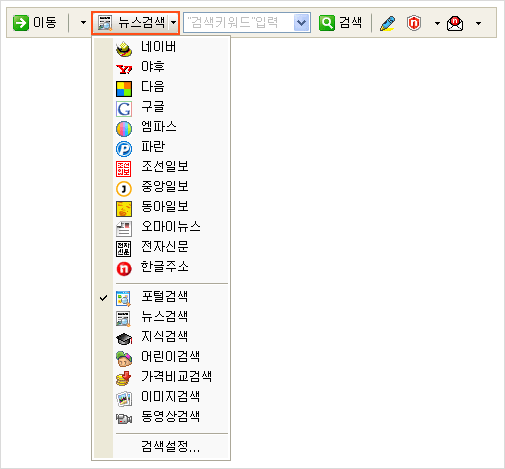This screenshot has width=505, height=469.
Task: Click the red shield security icon
Action: coord(414,23)
